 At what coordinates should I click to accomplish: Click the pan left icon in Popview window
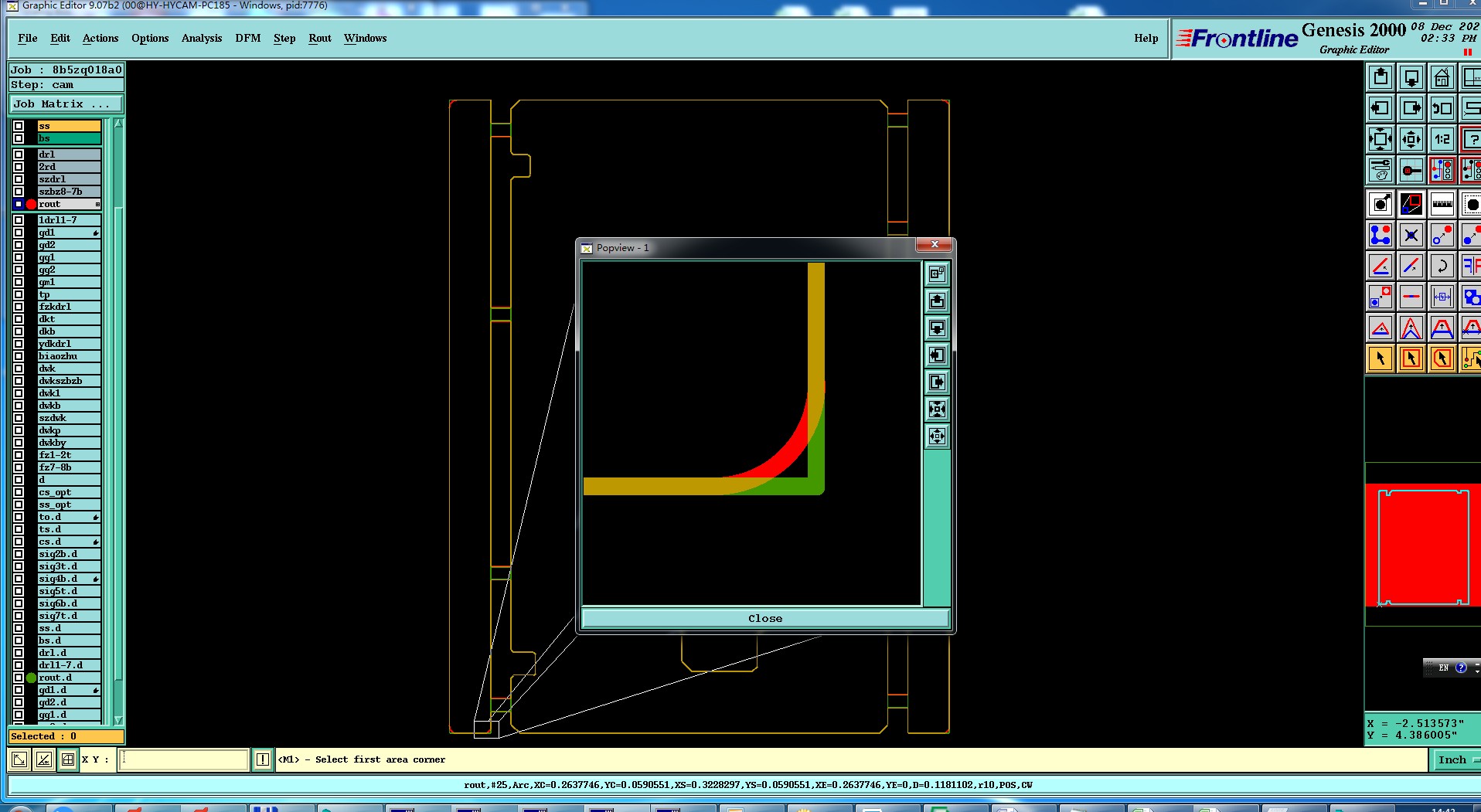[937, 355]
